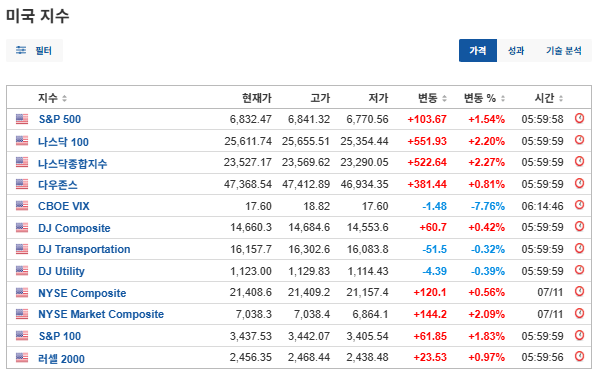Select the S&P 100 change +61.85
This screenshot has height=369, width=593.
click(430, 336)
